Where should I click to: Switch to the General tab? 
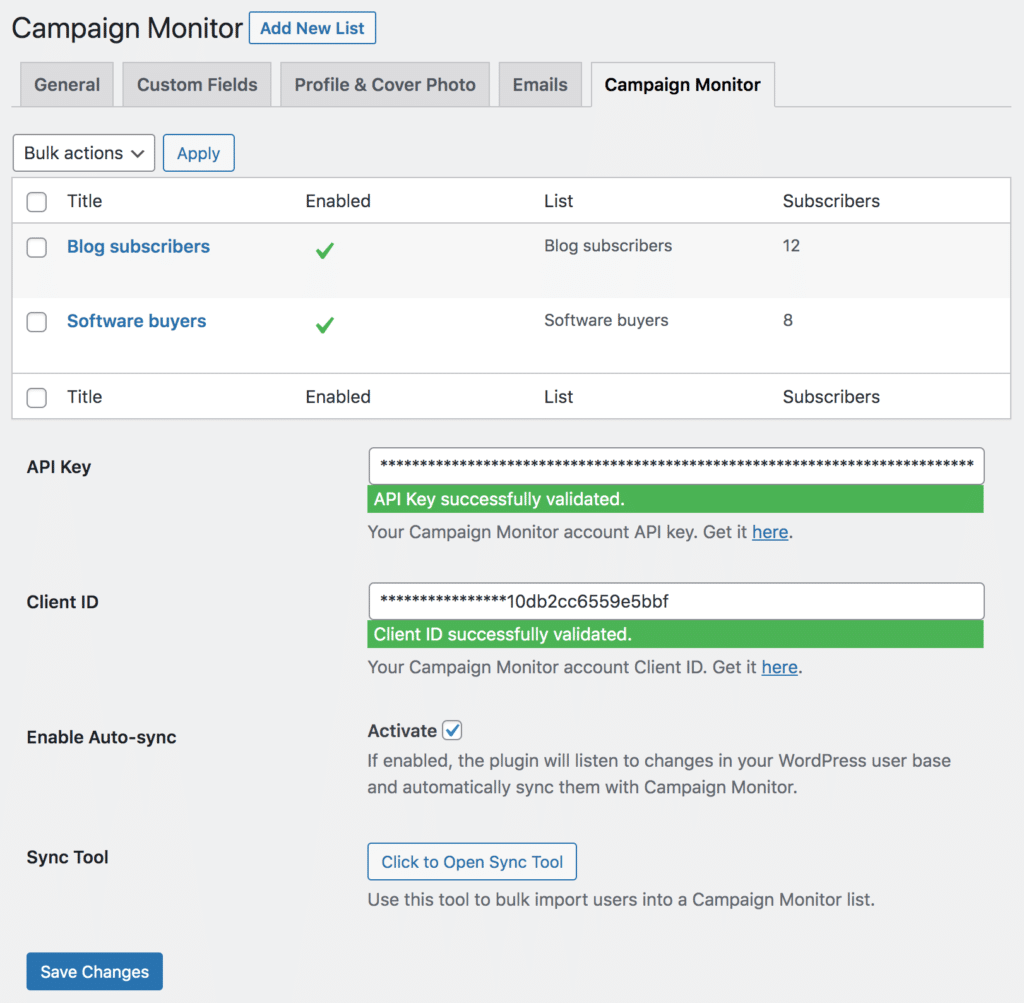pos(67,85)
